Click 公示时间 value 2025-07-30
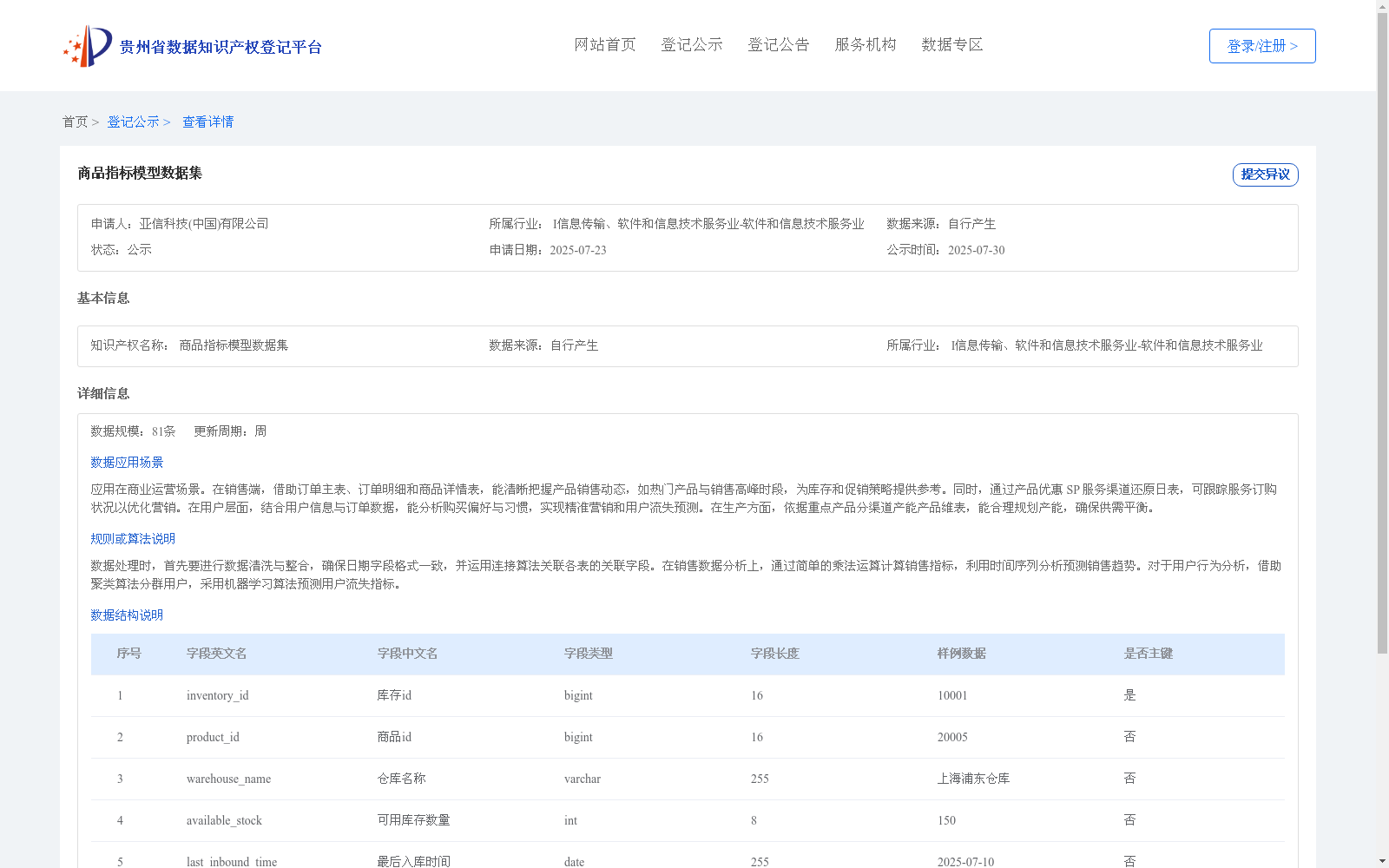The height and width of the screenshot is (868, 1389). click(977, 250)
